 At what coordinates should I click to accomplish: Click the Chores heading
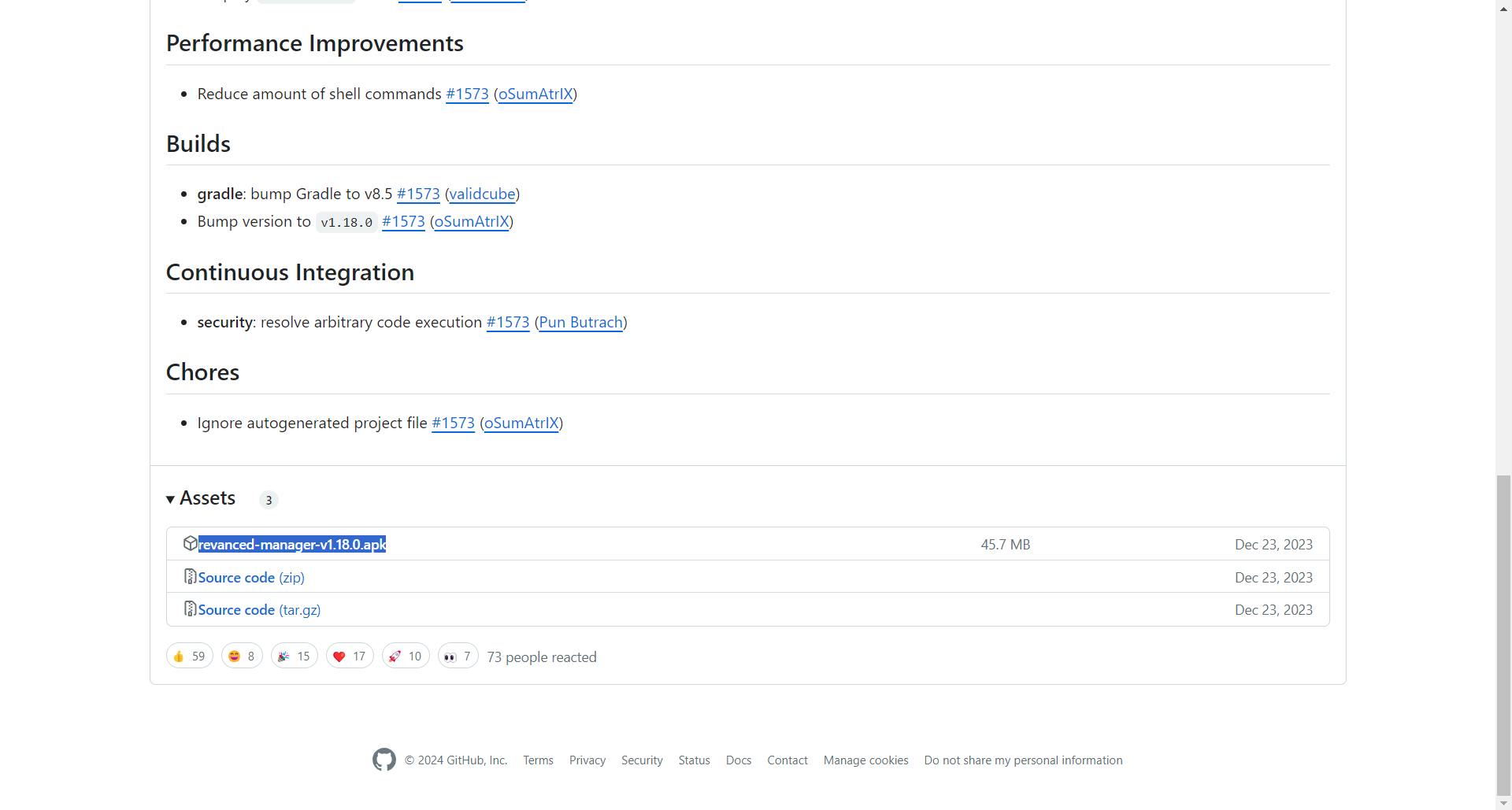202,372
